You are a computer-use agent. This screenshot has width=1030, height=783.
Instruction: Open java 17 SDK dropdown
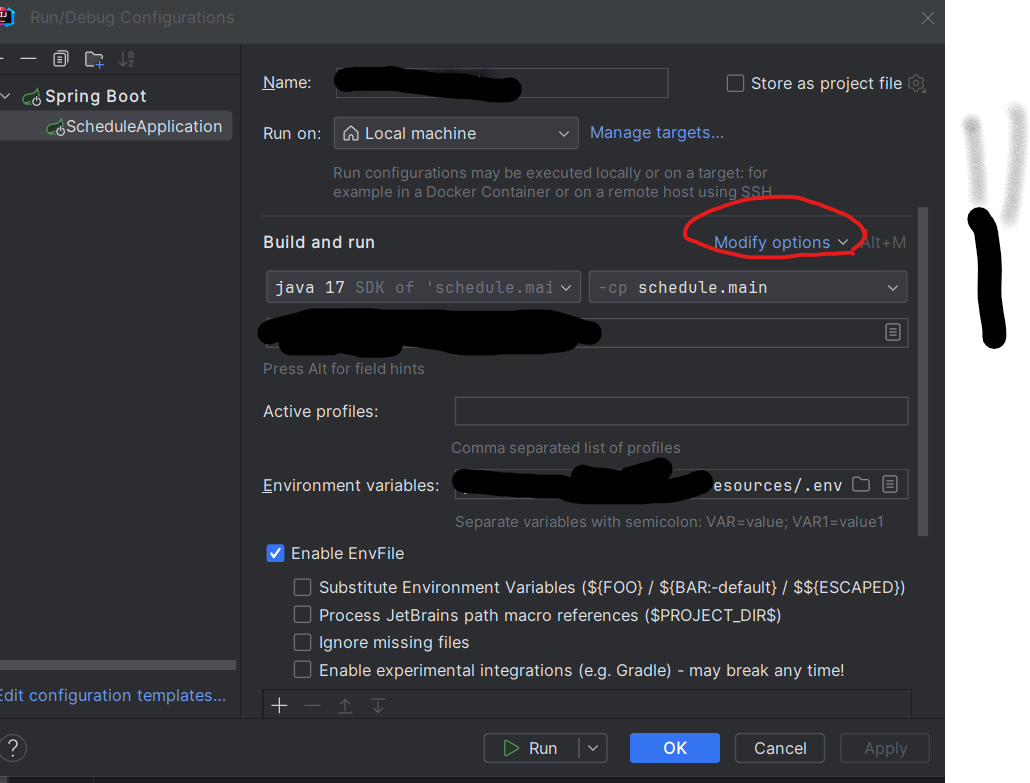pyautogui.click(x=423, y=287)
